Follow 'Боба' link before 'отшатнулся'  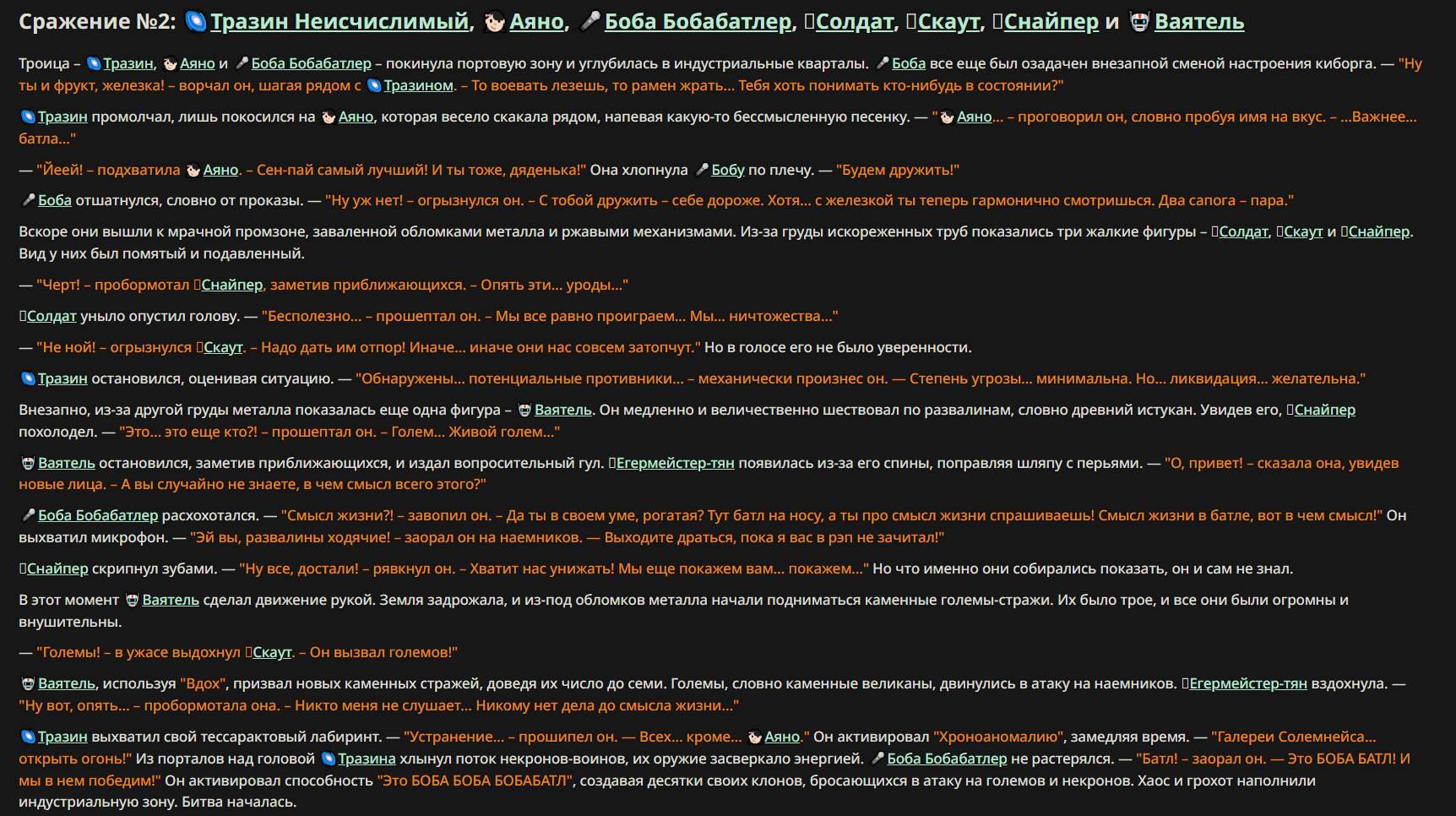(x=55, y=200)
